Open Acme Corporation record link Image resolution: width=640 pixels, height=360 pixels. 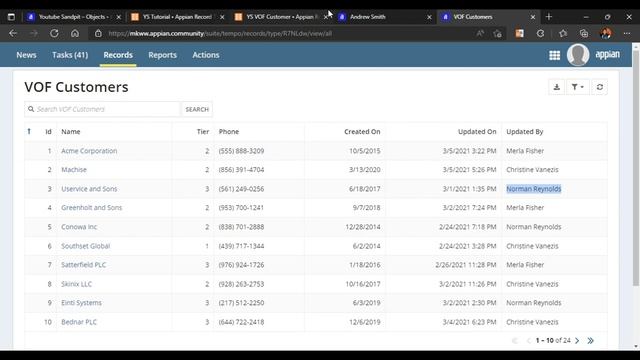click(89, 151)
